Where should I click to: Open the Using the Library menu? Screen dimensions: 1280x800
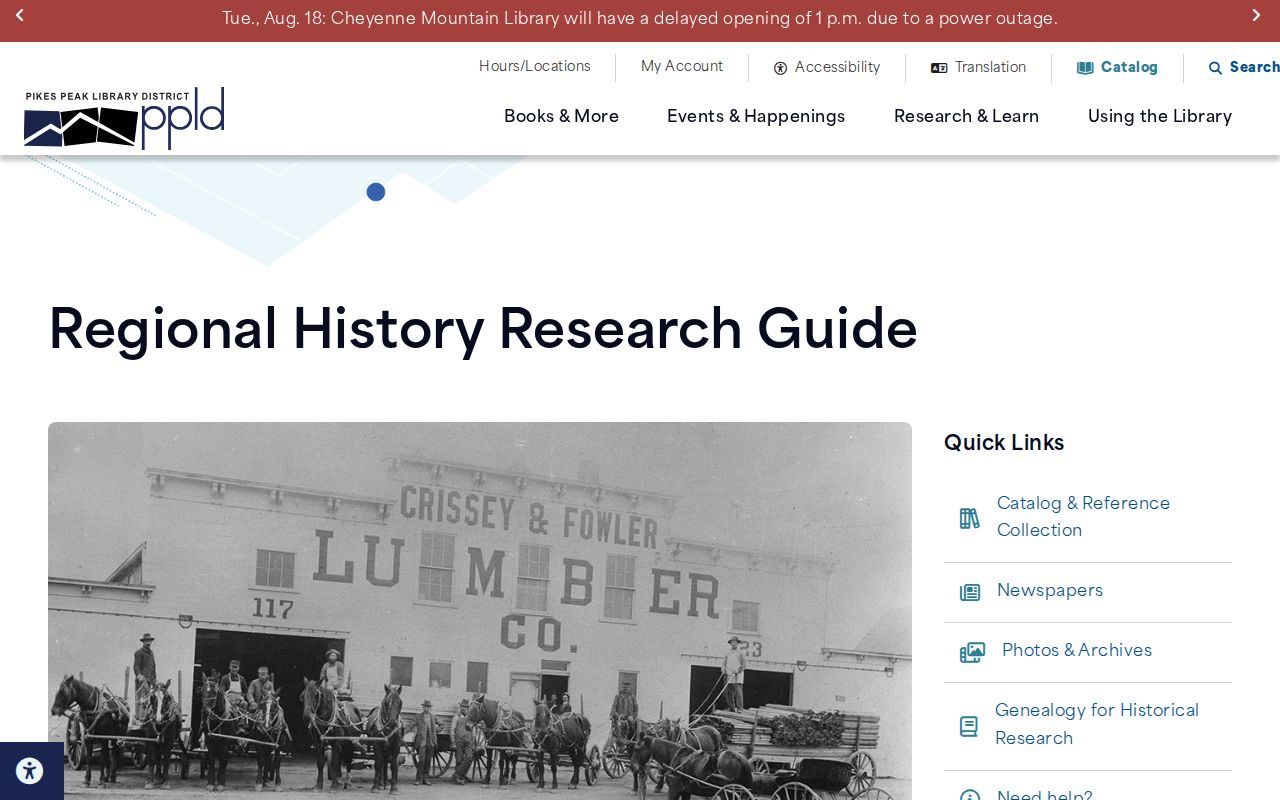pyautogui.click(x=1160, y=116)
